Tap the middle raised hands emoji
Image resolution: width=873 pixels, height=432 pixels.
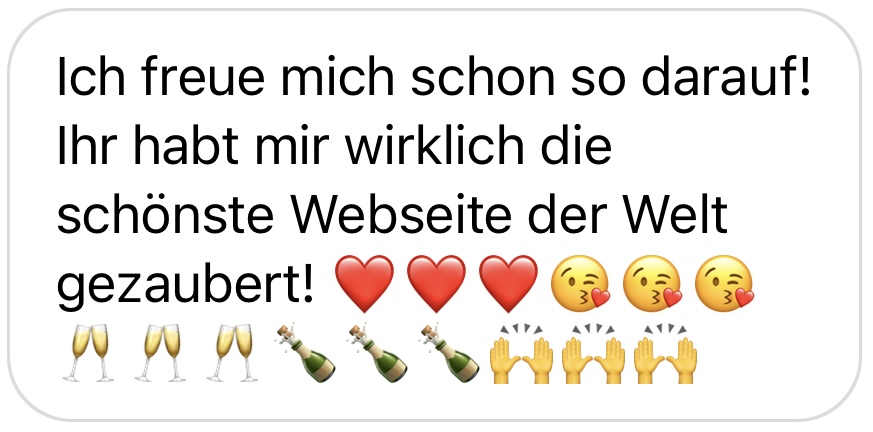[x=593, y=354]
